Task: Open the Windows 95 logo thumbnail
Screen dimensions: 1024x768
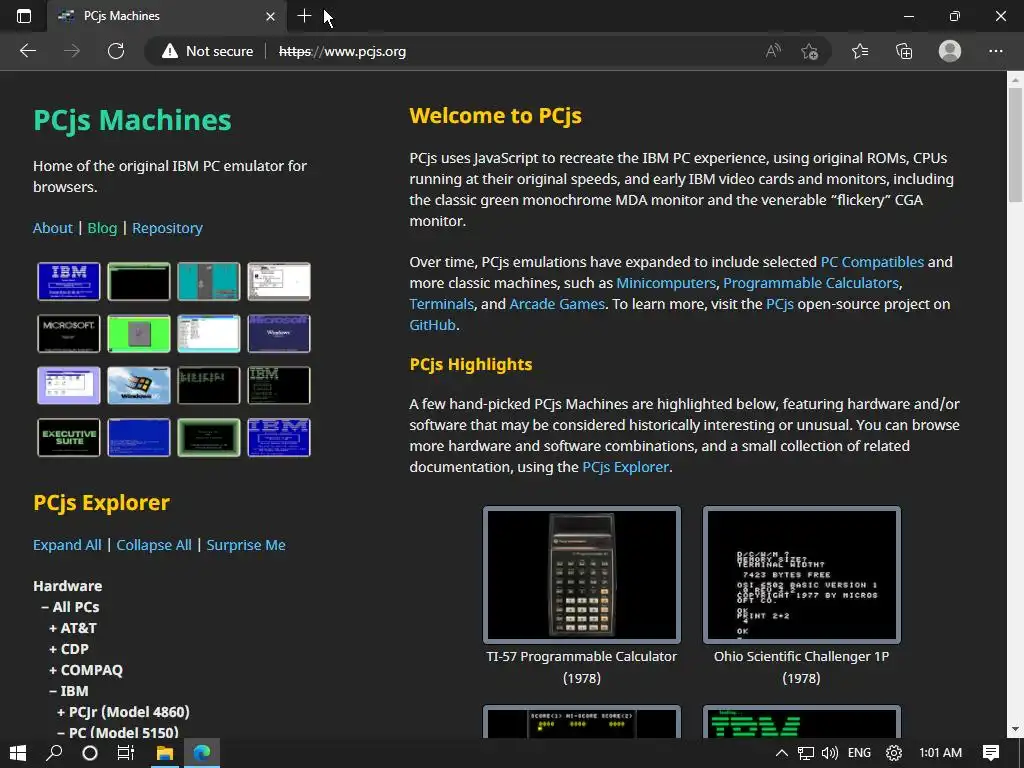Action: (x=138, y=385)
